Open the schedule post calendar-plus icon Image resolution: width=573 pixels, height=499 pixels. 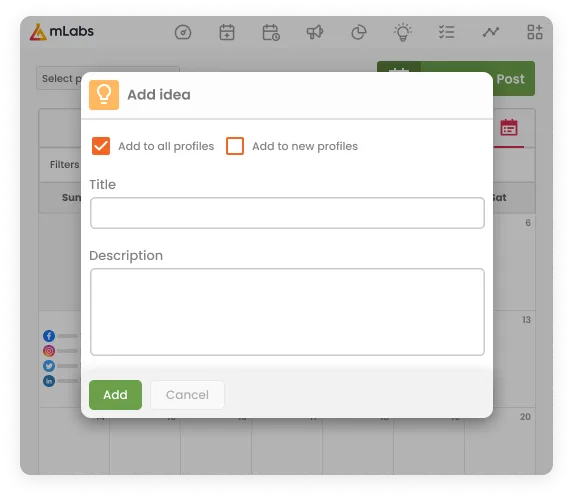point(227,32)
